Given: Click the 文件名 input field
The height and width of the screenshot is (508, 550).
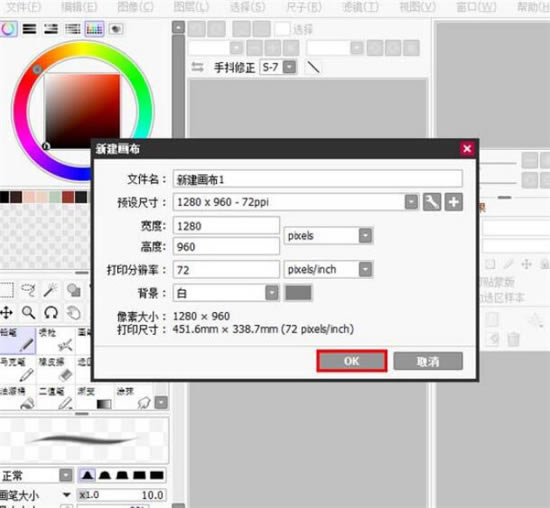Looking at the screenshot, I should tap(318, 179).
